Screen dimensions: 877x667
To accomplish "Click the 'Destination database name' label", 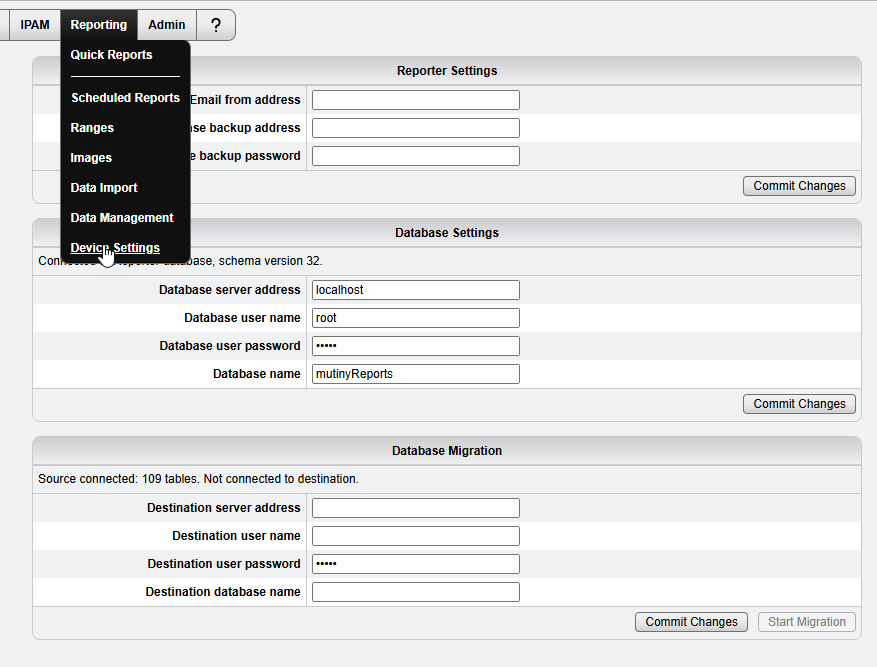I will tap(223, 592).
